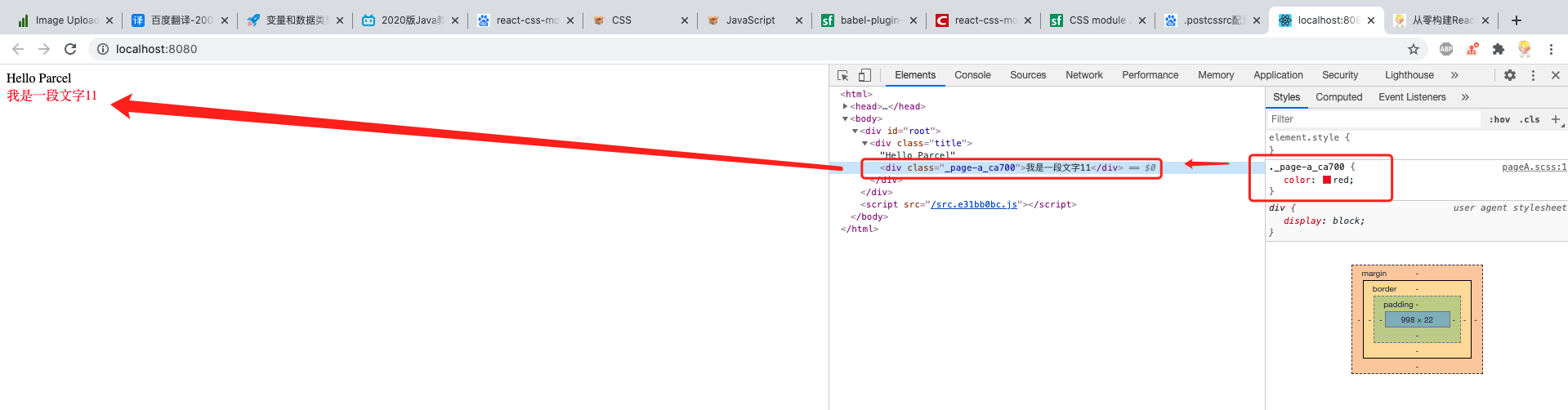Image resolution: width=1568 pixels, height=410 pixels.
Task: Click the red color swatch
Action: (1327, 180)
